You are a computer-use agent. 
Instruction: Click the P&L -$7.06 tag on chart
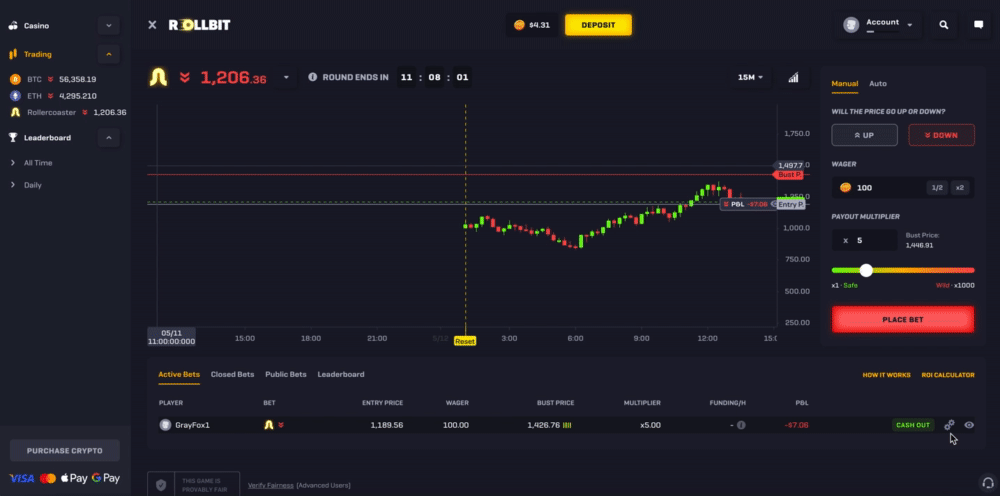(x=746, y=204)
